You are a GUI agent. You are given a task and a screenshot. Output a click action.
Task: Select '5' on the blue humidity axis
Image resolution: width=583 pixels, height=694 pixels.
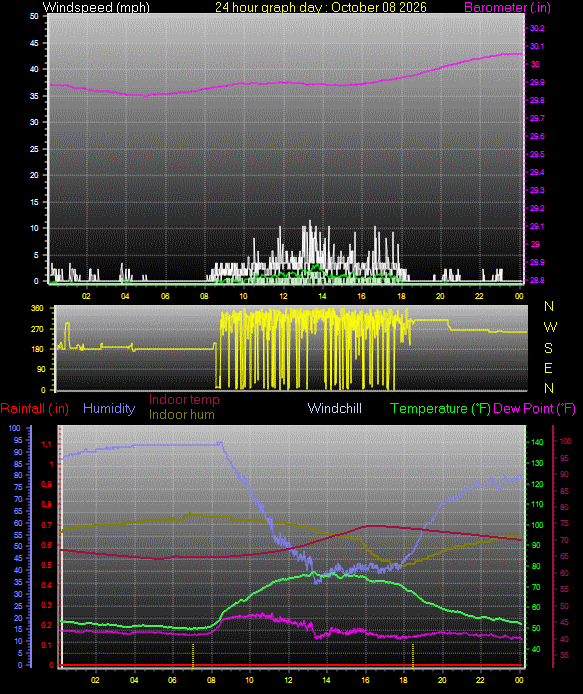point(20,653)
